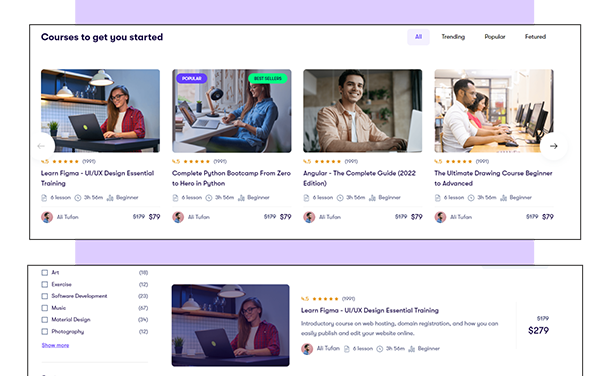Viewport: 600px width, 376px height.
Task: Check the Software Development checkbox
Action: point(45,296)
